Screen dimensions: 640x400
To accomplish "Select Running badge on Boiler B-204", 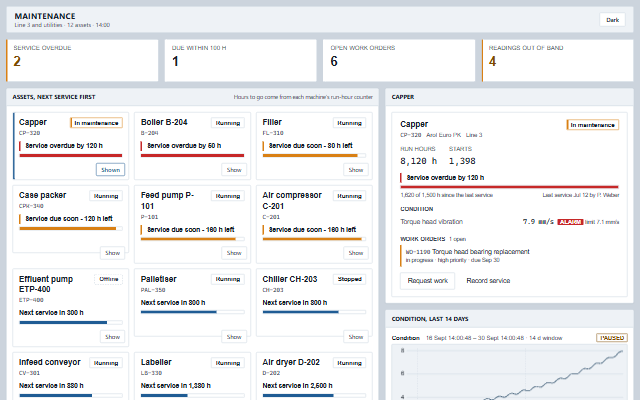I will click(228, 123).
